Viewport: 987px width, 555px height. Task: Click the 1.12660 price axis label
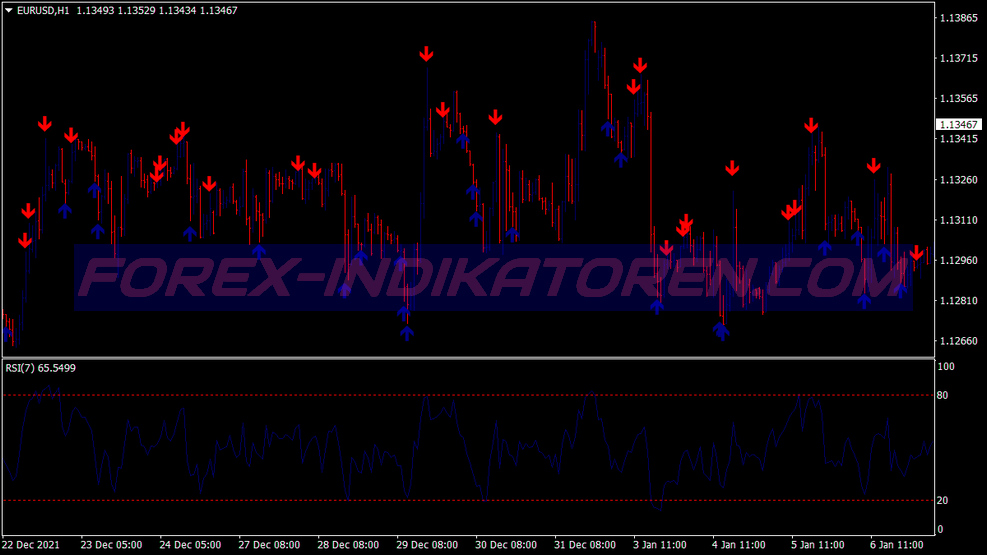[958, 341]
